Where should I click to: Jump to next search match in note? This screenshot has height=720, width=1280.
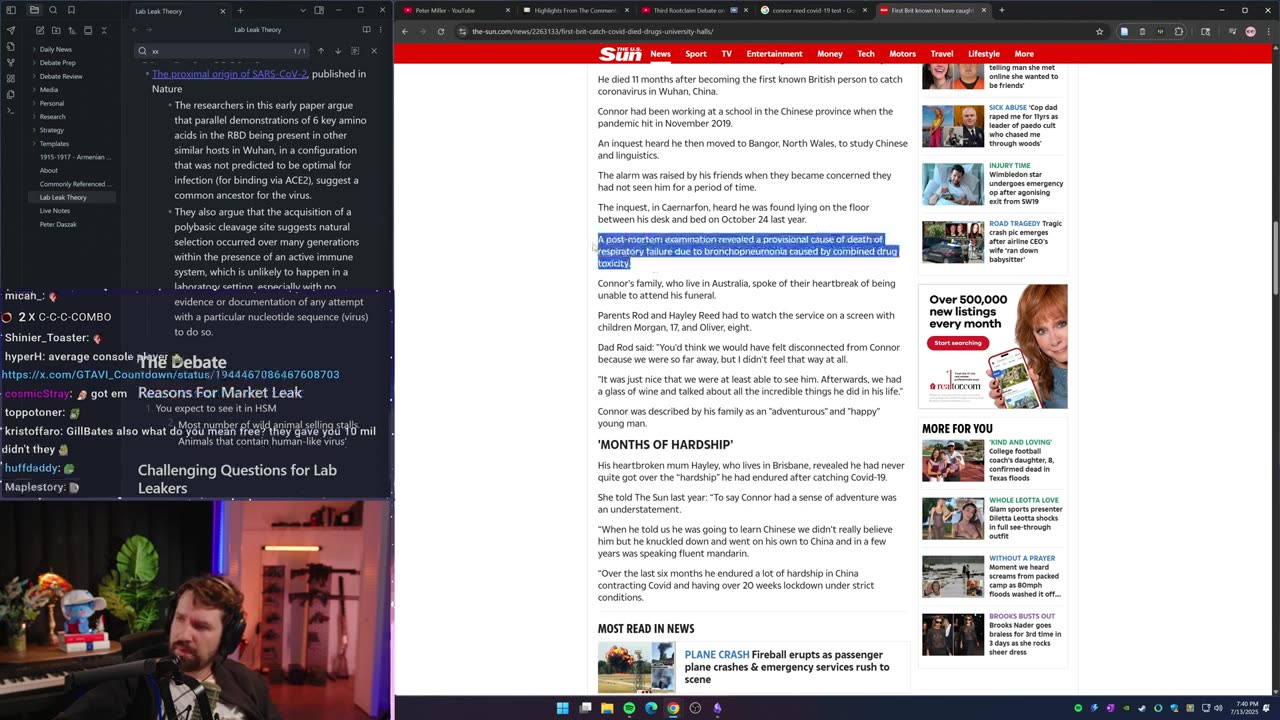click(x=338, y=51)
